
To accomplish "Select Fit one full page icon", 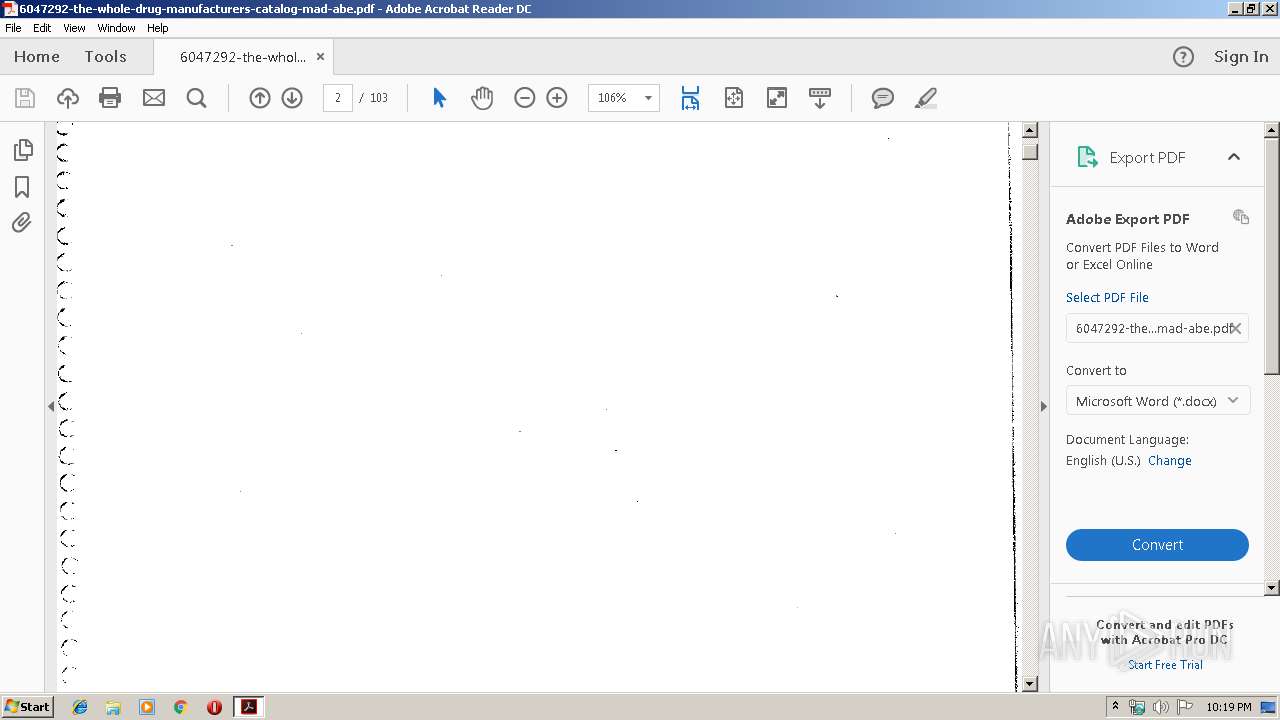I will click(734, 98).
